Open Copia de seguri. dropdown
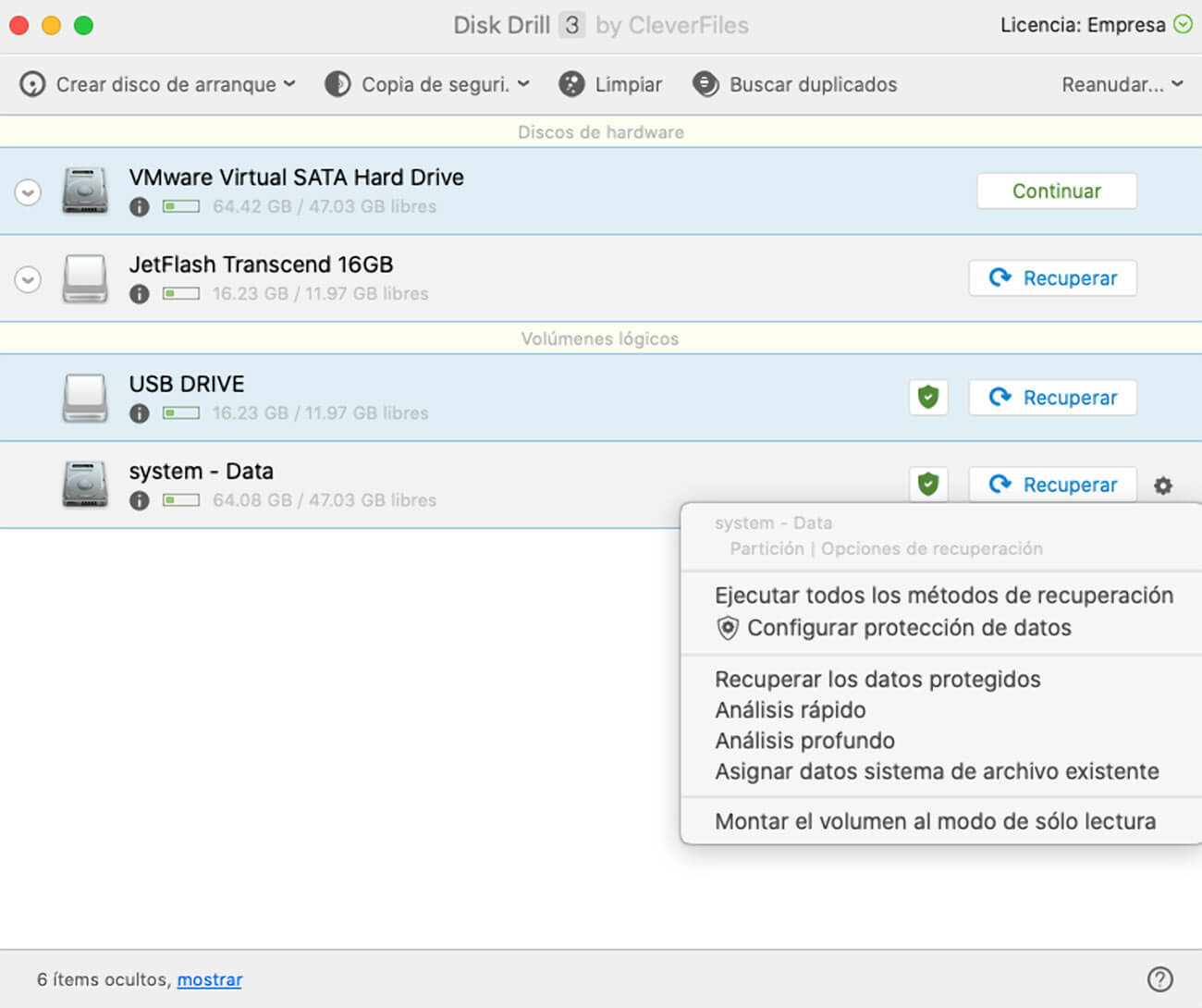 427,84
